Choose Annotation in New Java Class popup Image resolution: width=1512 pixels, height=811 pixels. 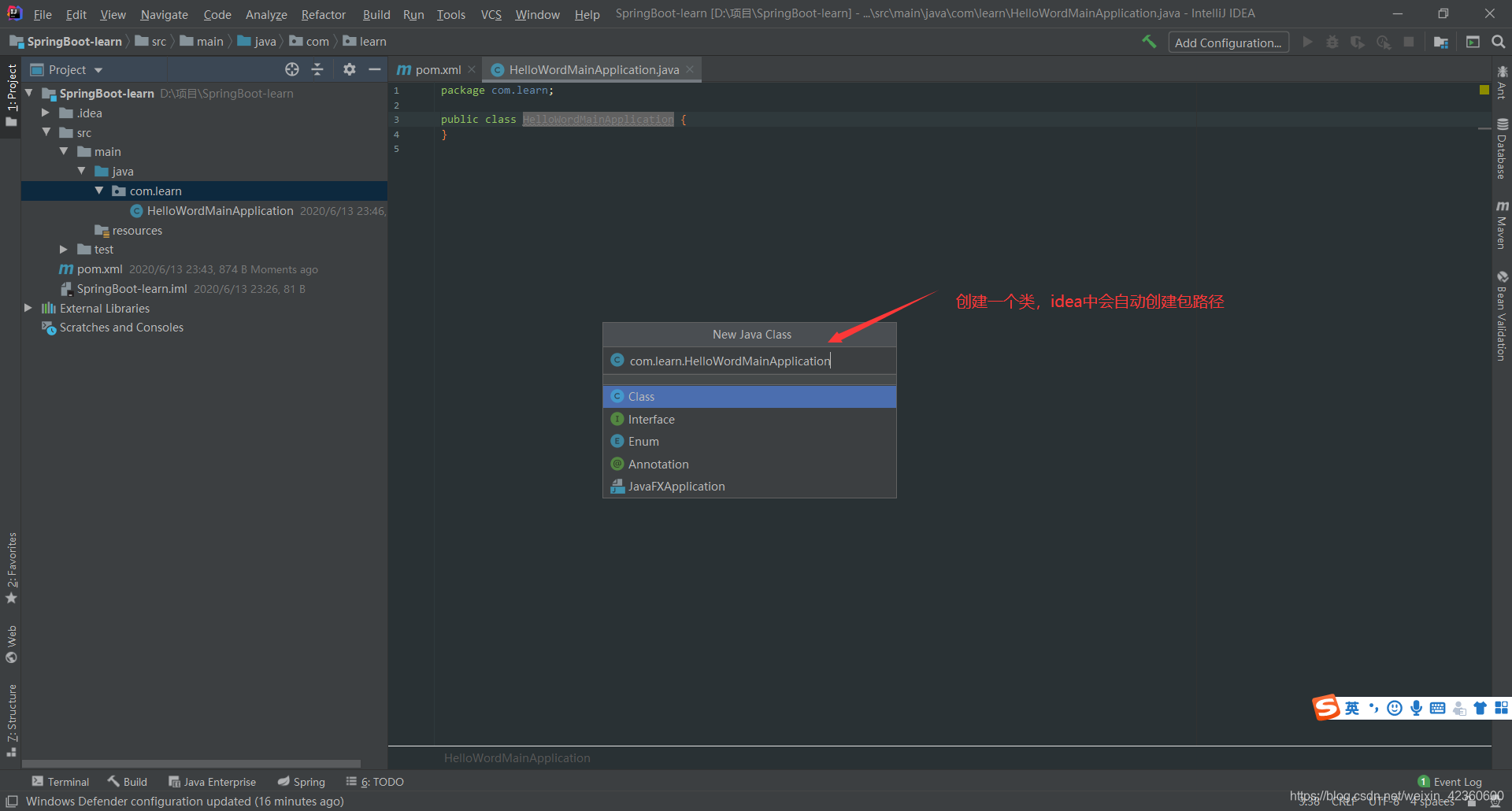tap(750, 464)
